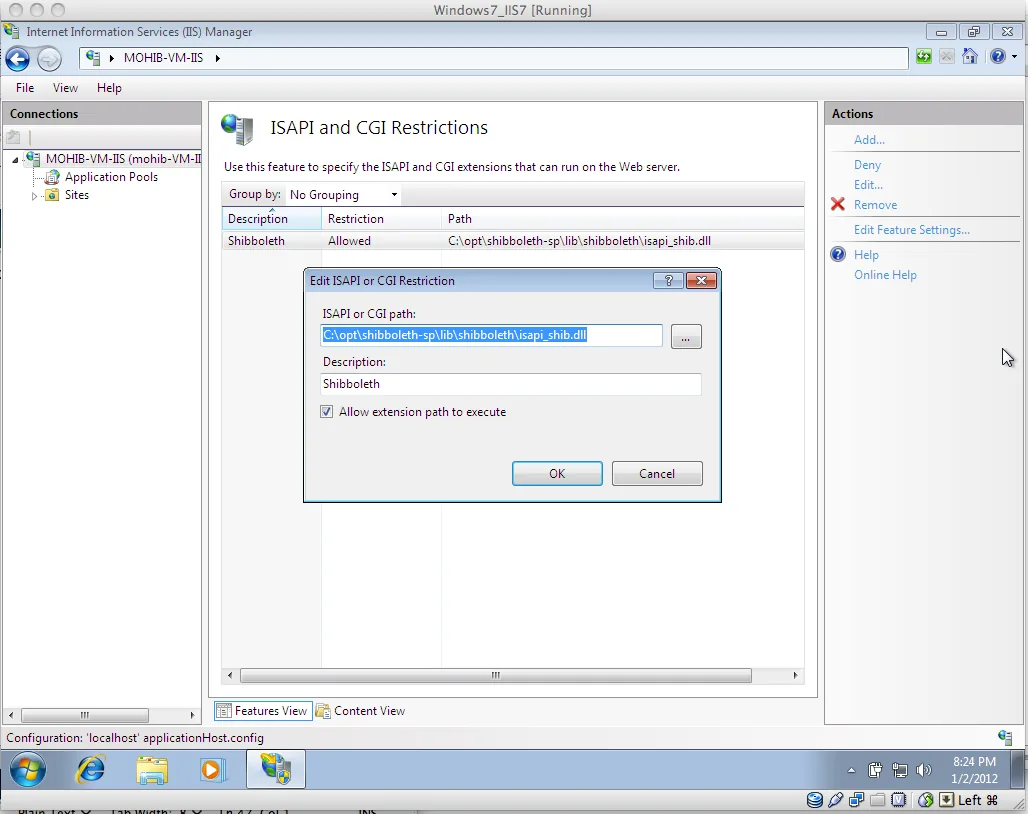Open the Help dropdown arrow in the toolbar
Screen dimensions: 1028x814
click(1014, 57)
